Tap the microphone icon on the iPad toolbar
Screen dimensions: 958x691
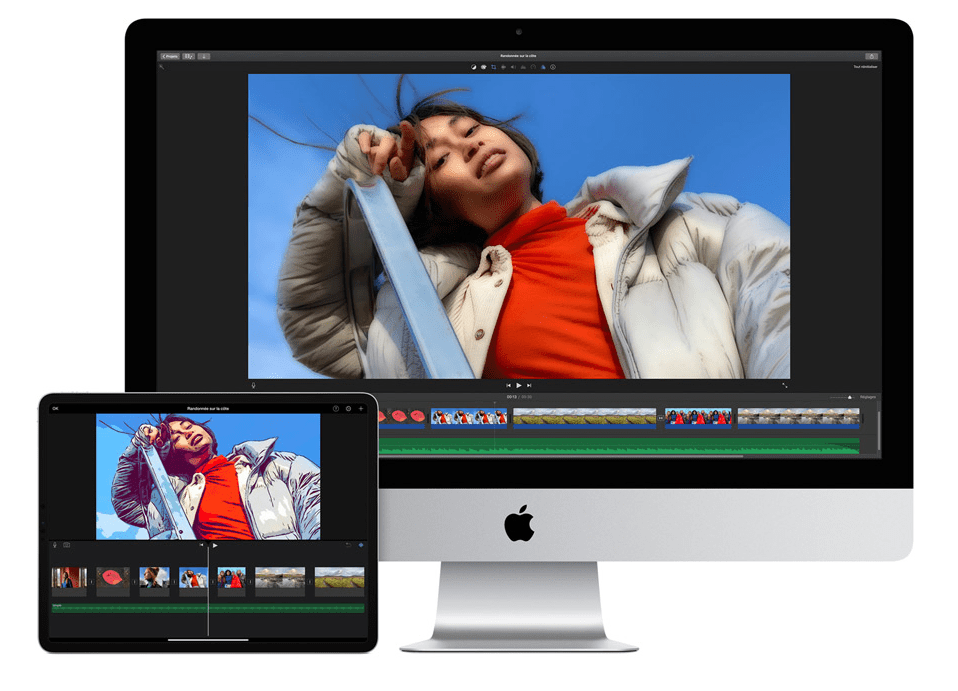point(55,546)
